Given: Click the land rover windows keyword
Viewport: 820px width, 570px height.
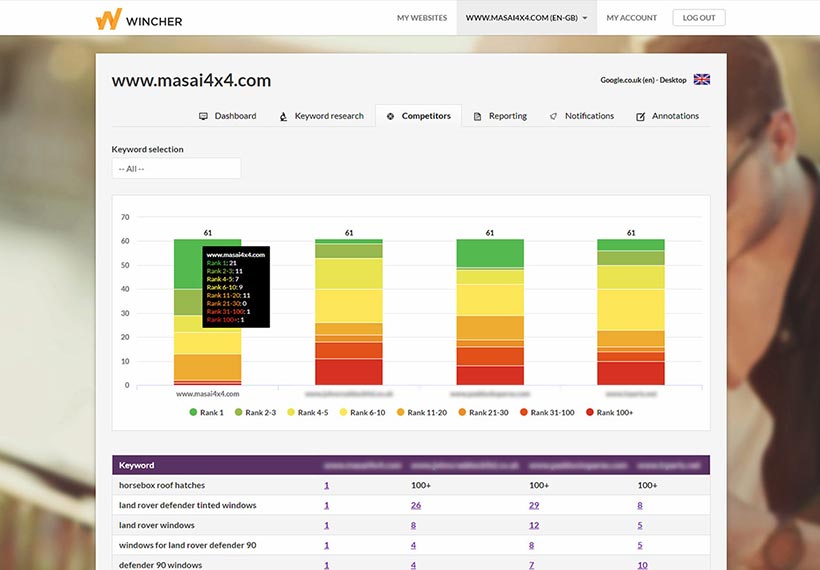Looking at the screenshot, I should (x=156, y=525).
